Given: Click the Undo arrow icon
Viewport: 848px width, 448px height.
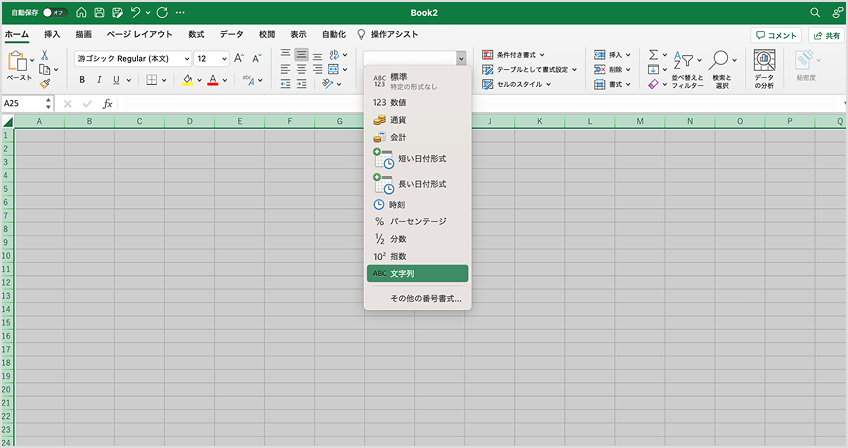Looking at the screenshot, I should pyautogui.click(x=136, y=12).
